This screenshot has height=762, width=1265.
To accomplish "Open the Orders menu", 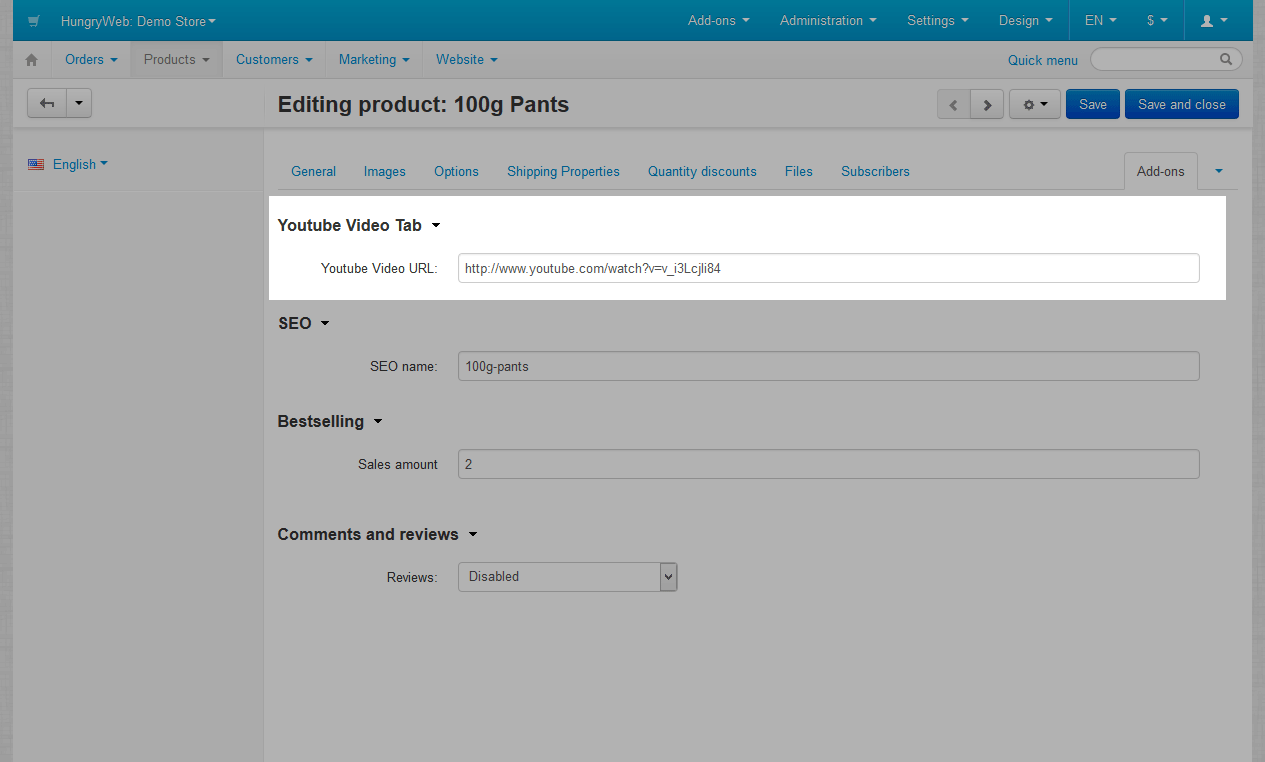I will coord(91,59).
